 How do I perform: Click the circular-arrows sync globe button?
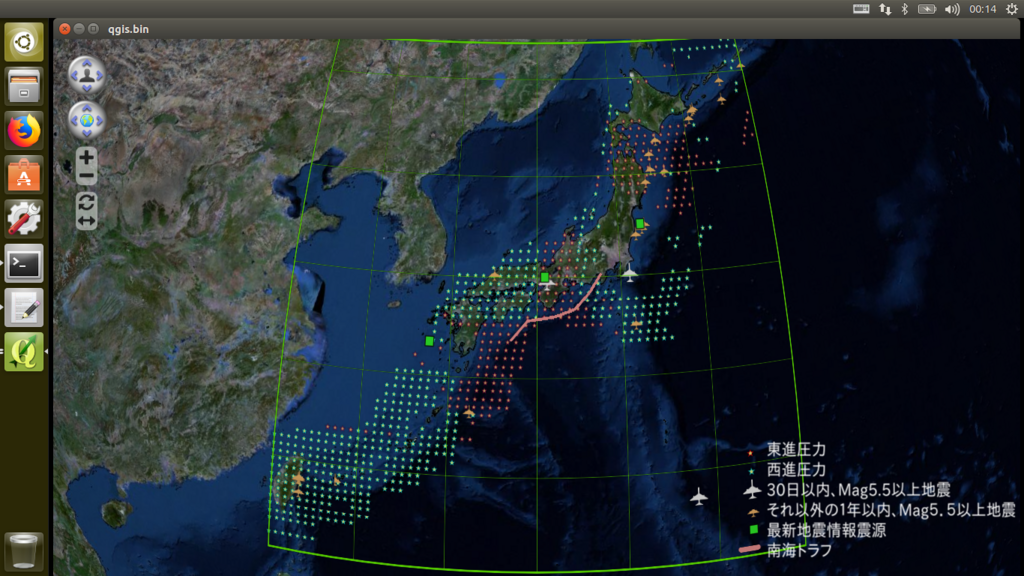[x=86, y=202]
